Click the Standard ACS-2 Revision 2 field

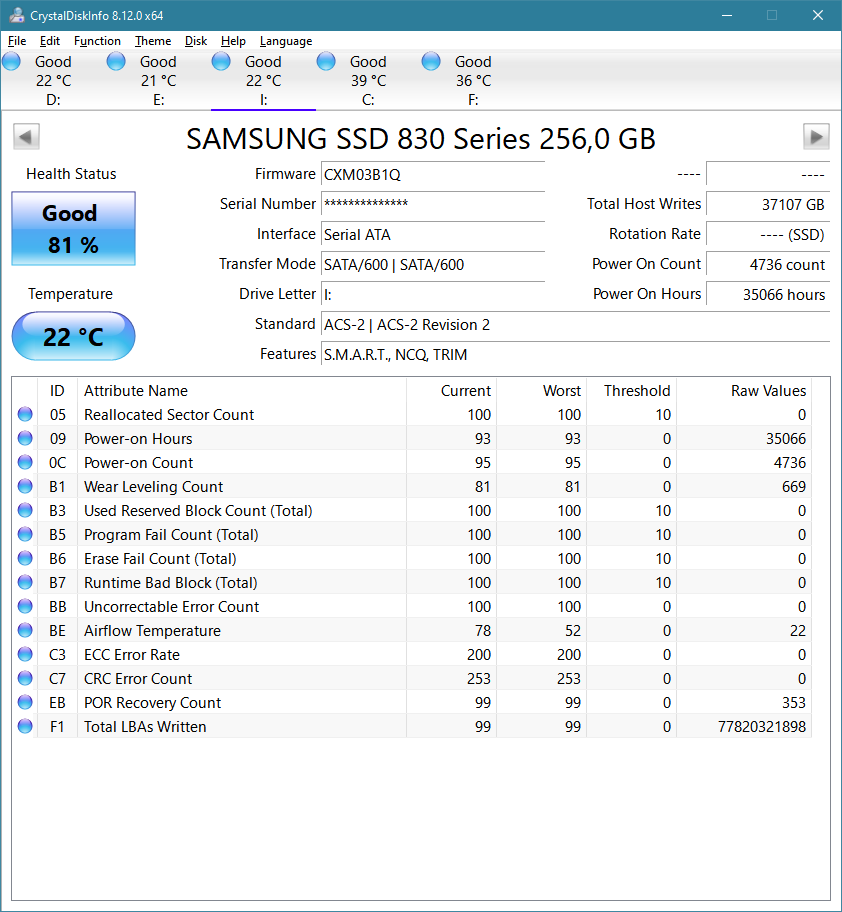coord(576,325)
